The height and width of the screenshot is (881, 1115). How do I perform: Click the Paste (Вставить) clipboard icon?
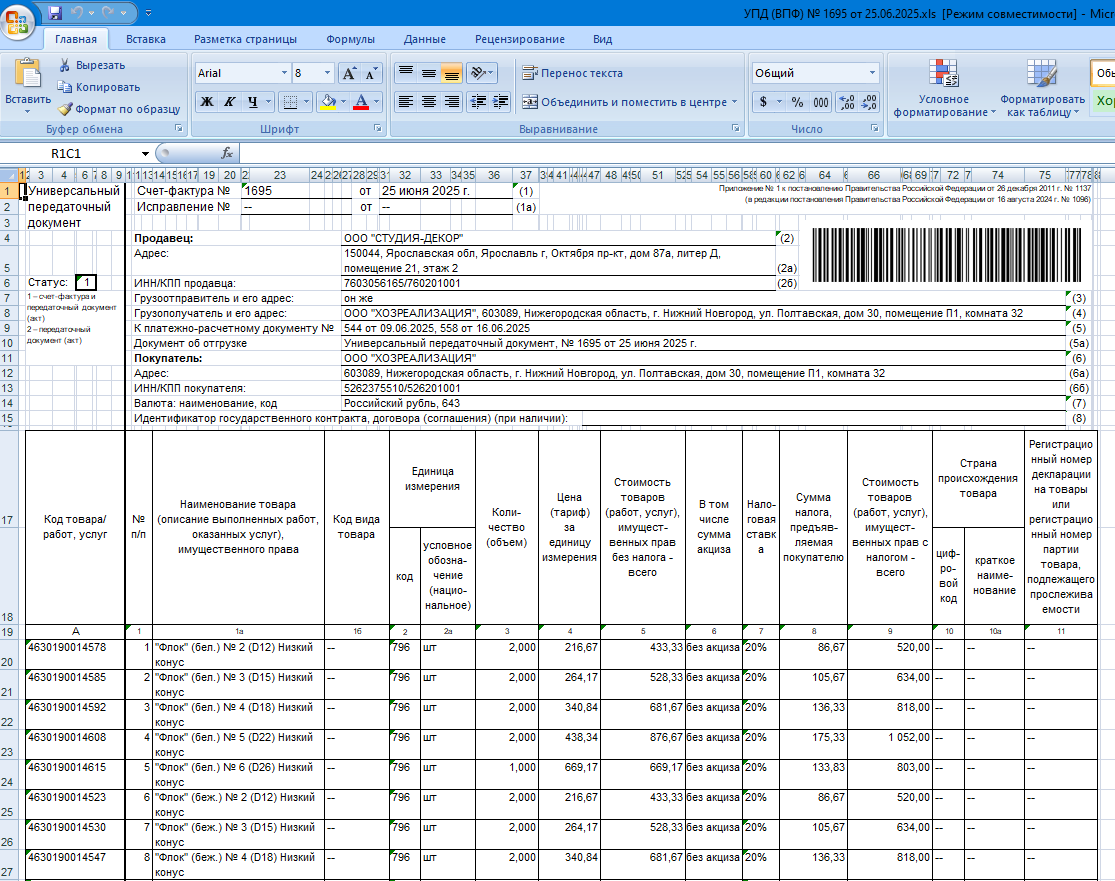click(x=28, y=74)
